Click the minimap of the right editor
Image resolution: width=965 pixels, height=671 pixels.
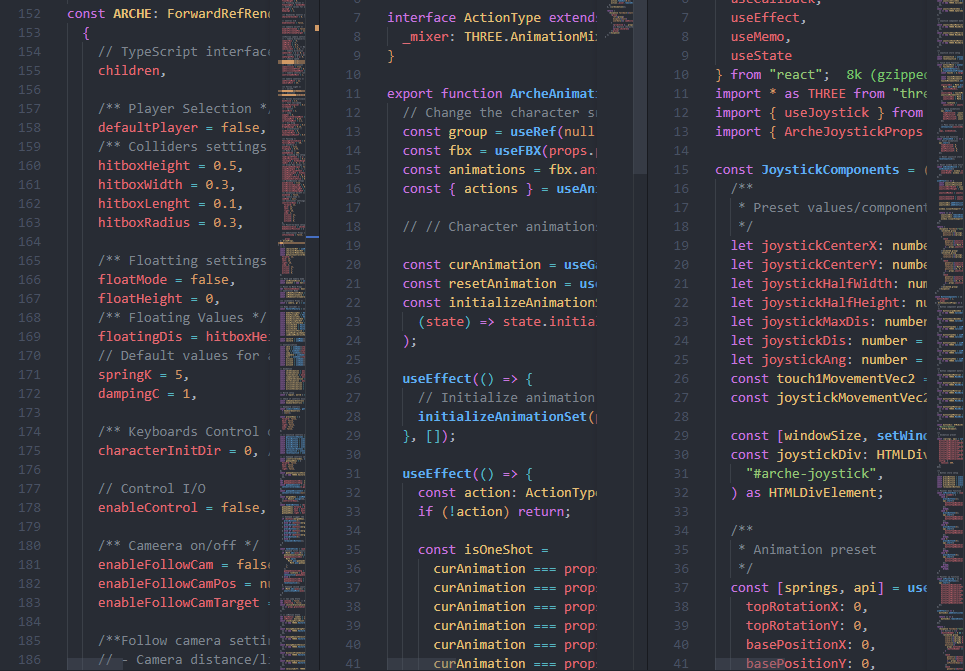pos(948,300)
